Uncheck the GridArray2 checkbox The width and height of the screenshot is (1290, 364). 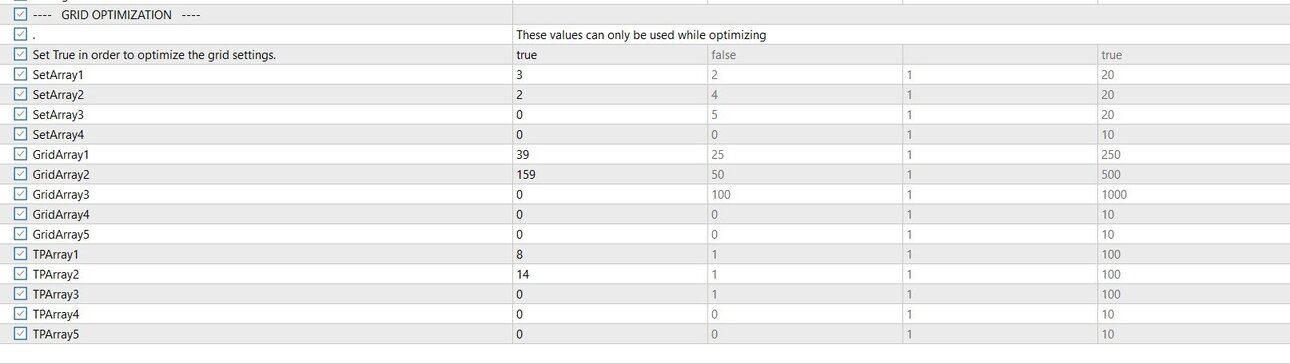(21, 175)
